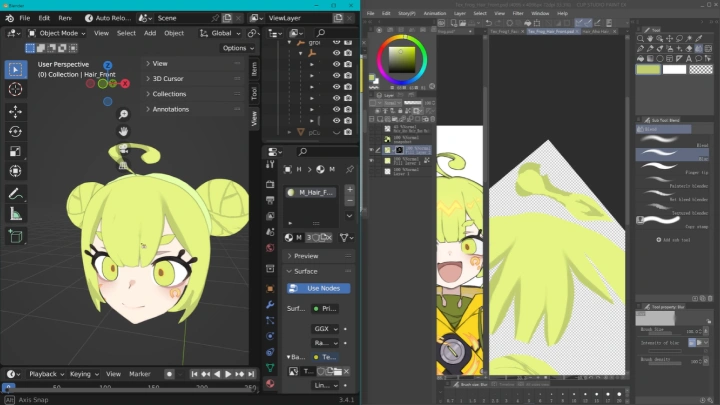Hide Fill layer 1 using its eye icon

pos(371,160)
